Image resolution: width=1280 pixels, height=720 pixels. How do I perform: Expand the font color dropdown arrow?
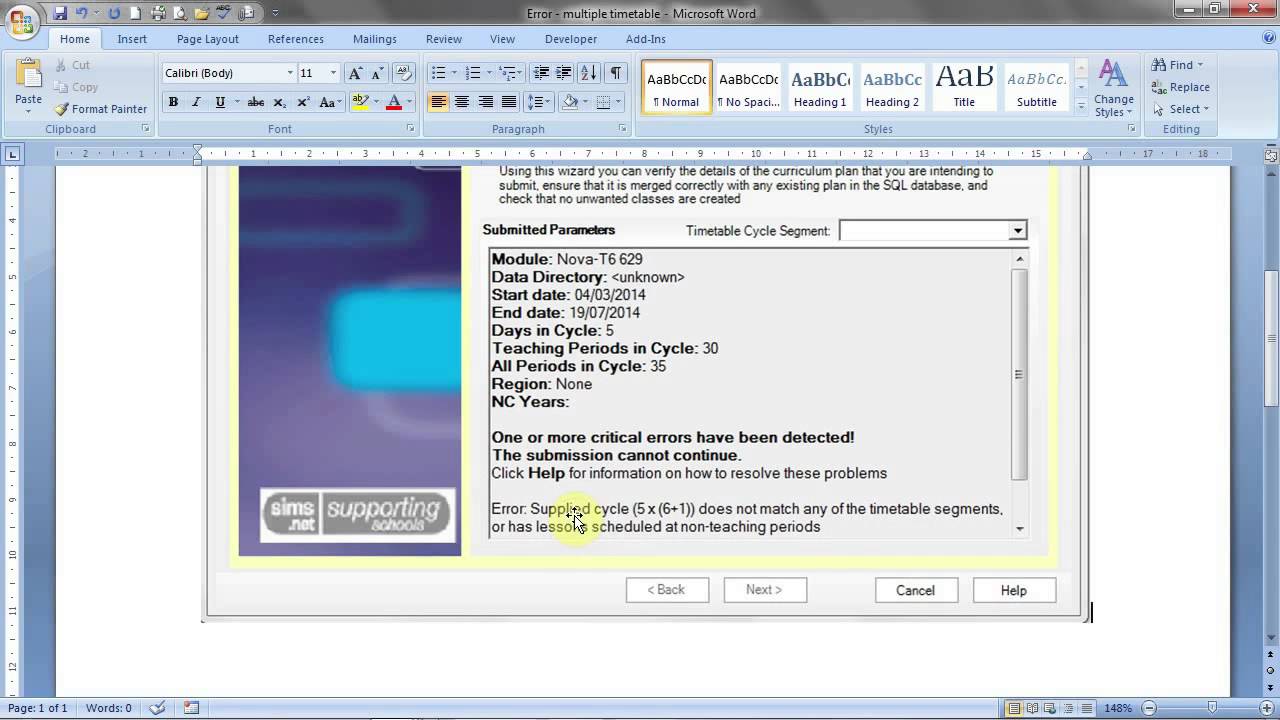pos(409,102)
